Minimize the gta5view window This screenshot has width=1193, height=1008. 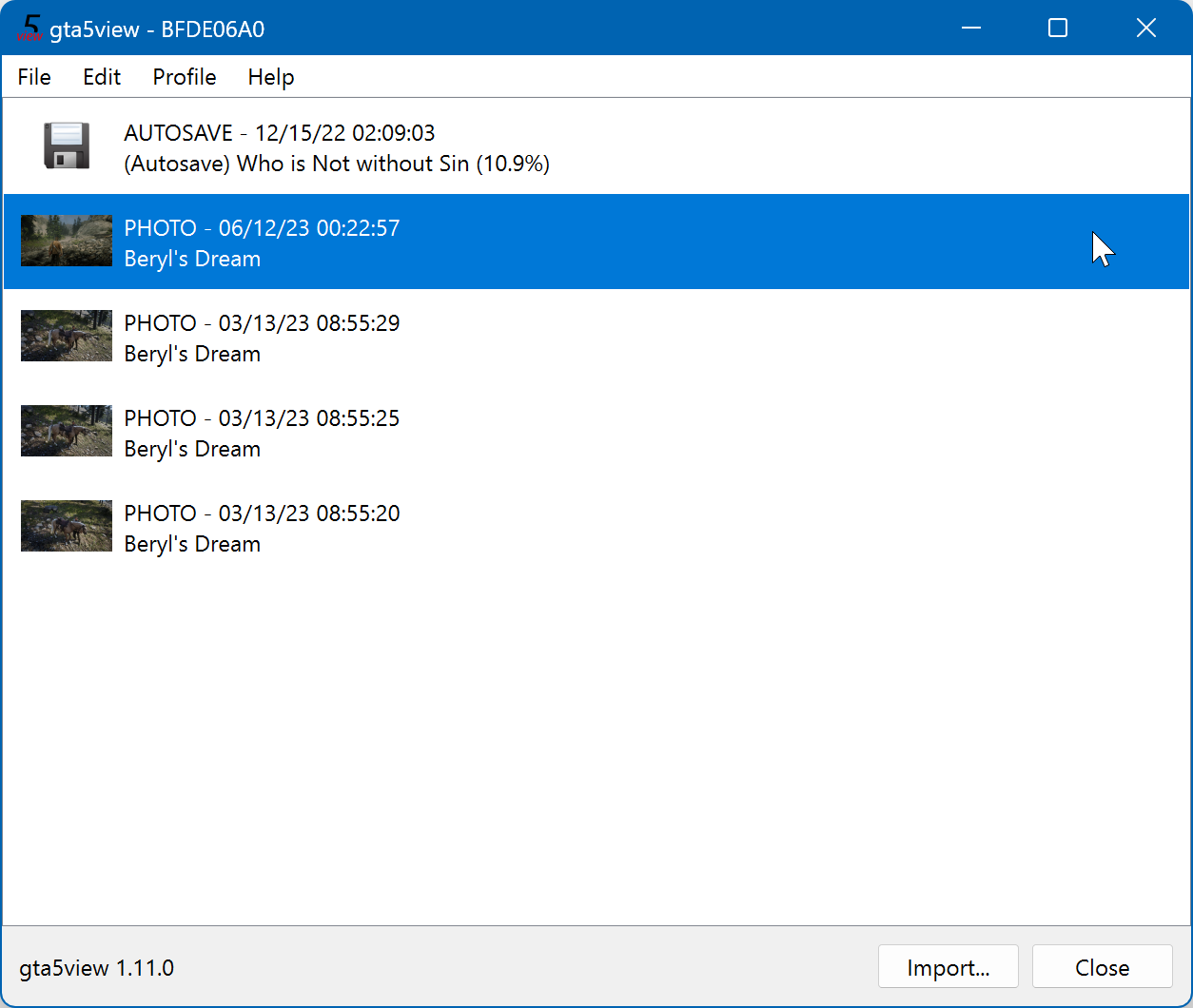[970, 29]
